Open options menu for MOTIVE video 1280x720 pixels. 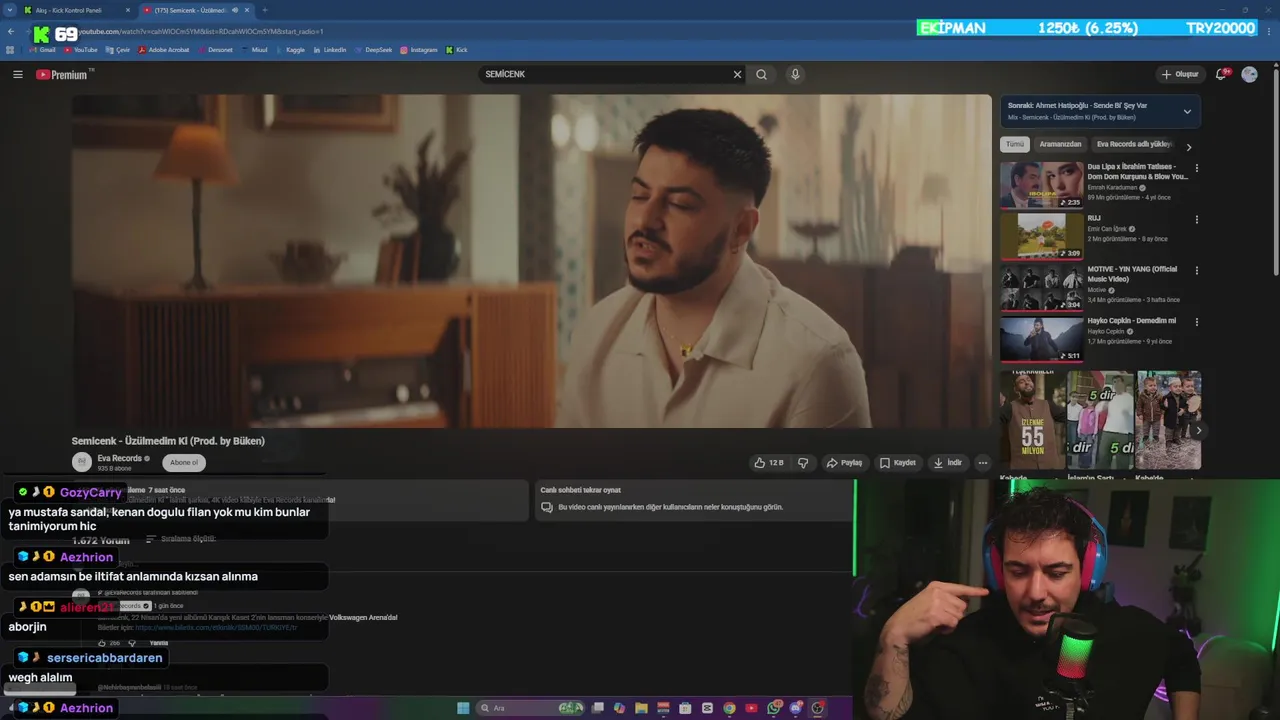pyautogui.click(x=1197, y=270)
